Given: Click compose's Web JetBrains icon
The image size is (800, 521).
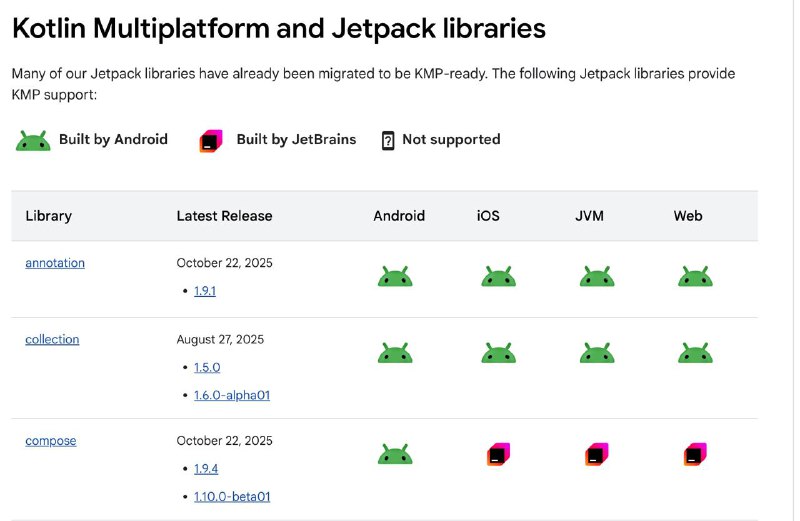Looking at the screenshot, I should click(695, 454).
